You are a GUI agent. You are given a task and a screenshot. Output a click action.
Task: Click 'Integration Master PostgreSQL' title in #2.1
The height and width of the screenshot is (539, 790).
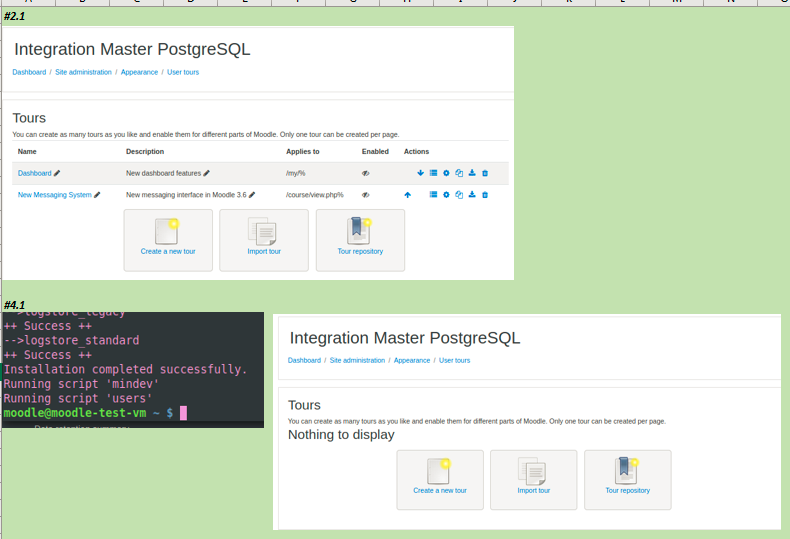[x=132, y=49]
